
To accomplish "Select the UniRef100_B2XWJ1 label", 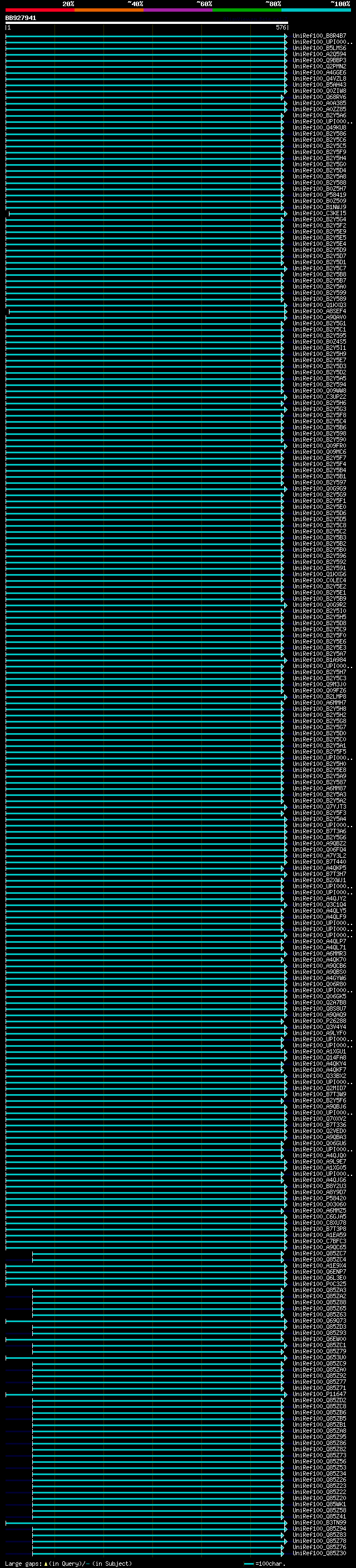I will coord(319,880).
